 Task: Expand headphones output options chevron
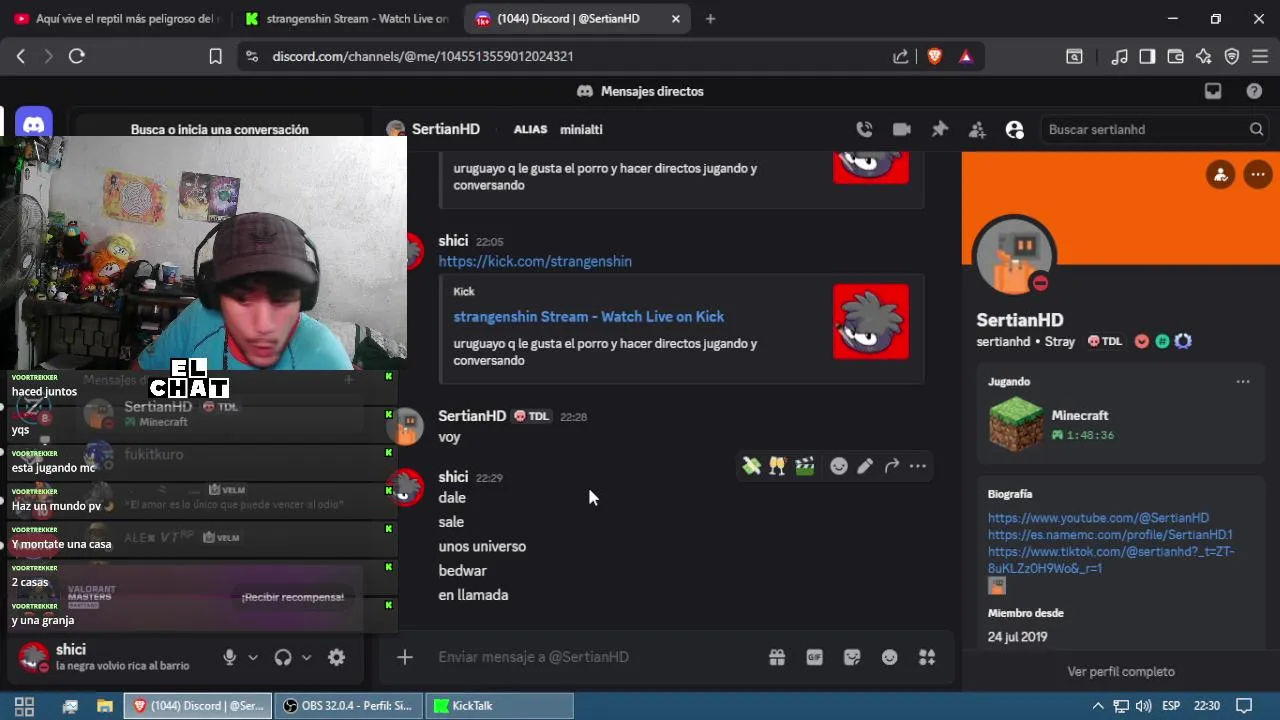pos(307,657)
